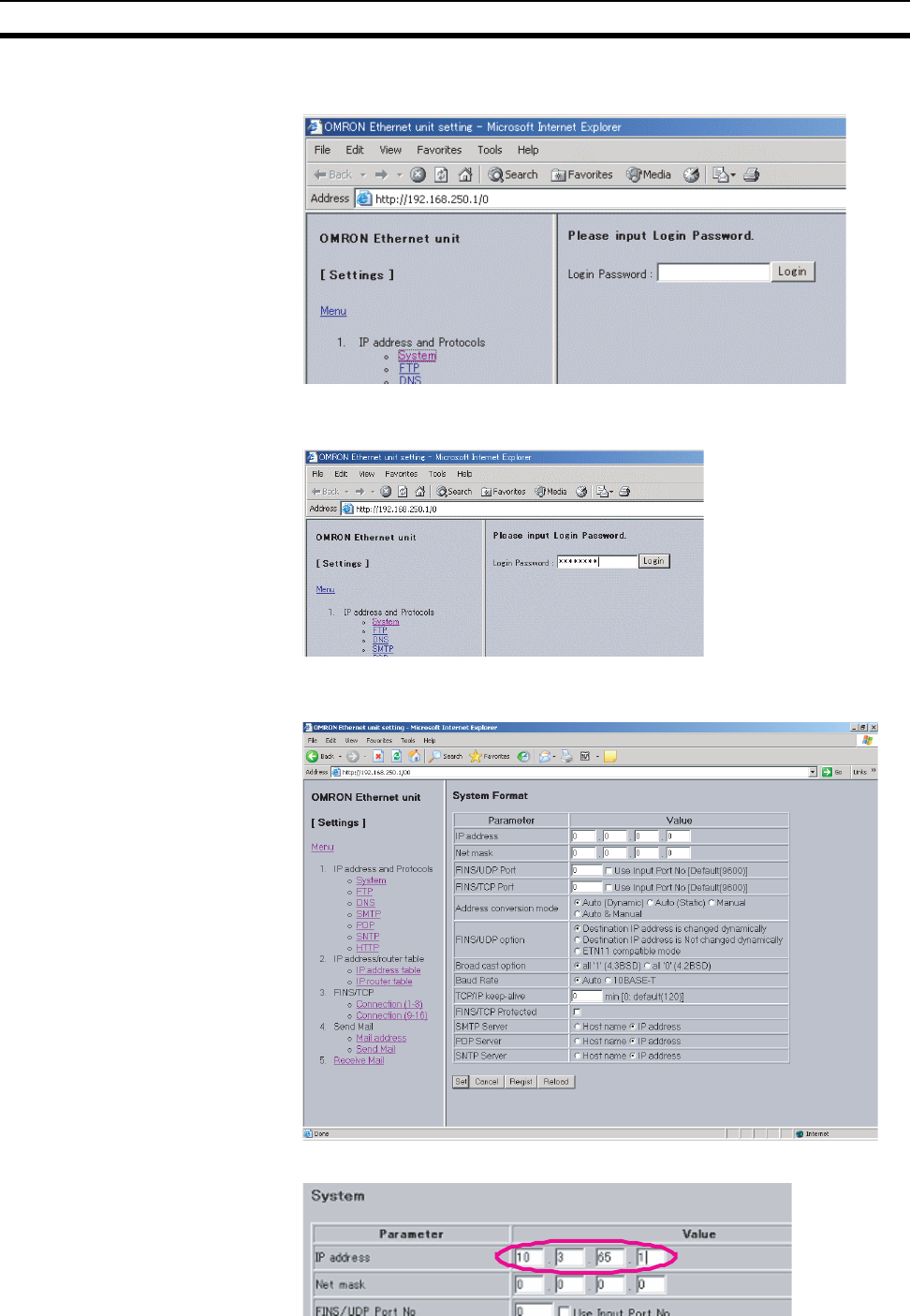
Task: Click TCP/IP keep-alive input field
Action: point(586,997)
